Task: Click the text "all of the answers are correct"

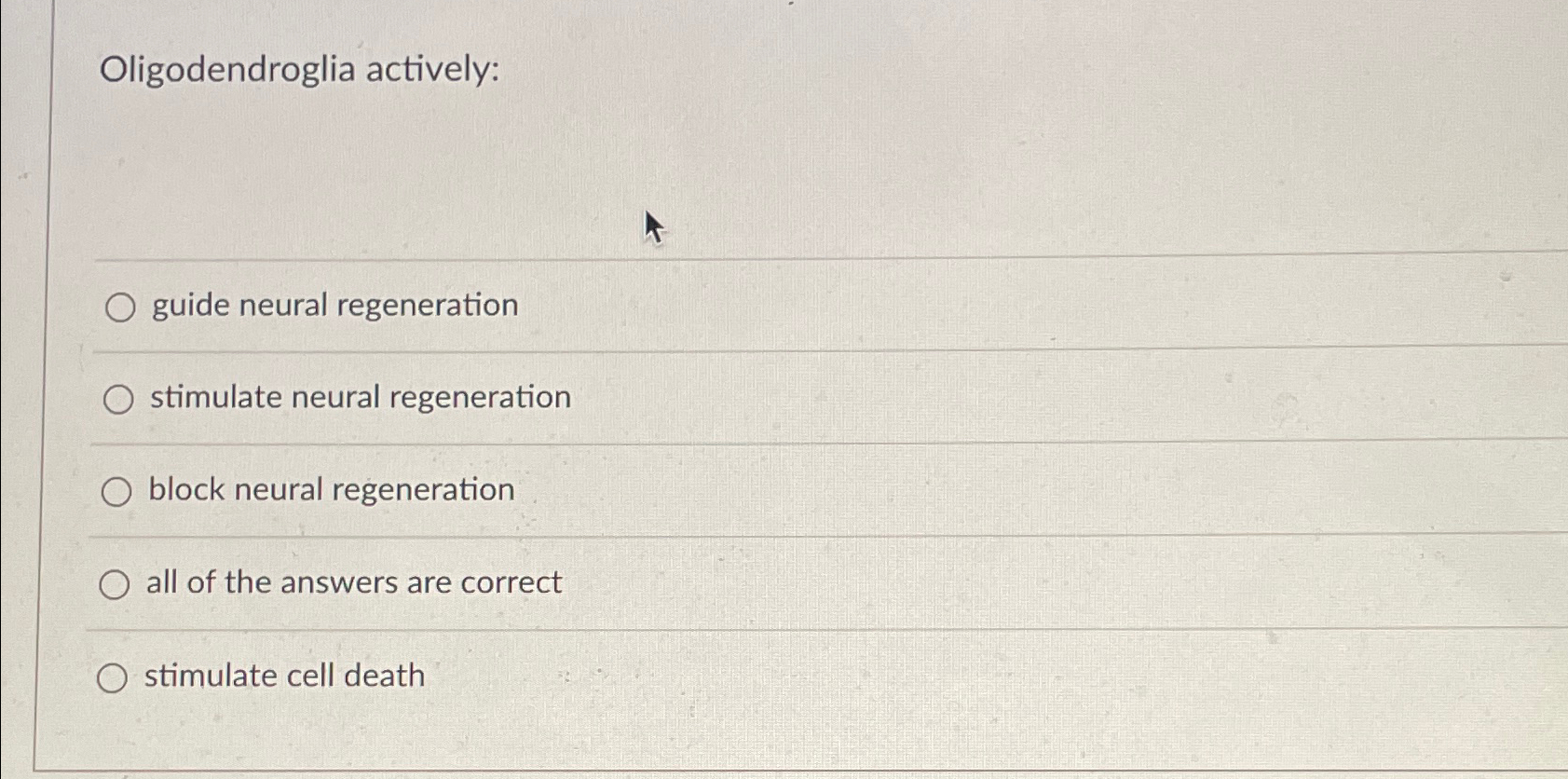Action: coord(354,582)
